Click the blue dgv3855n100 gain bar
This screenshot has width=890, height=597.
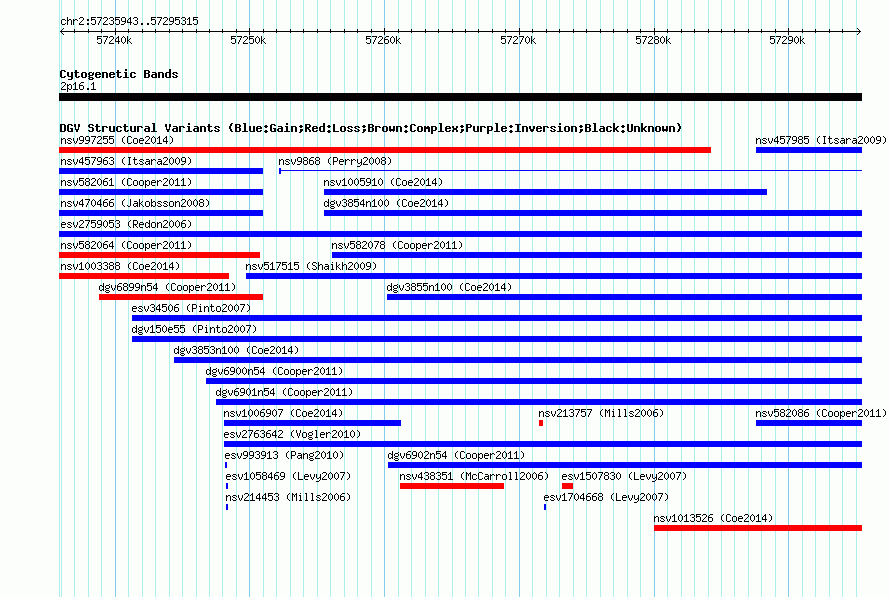pos(624,297)
